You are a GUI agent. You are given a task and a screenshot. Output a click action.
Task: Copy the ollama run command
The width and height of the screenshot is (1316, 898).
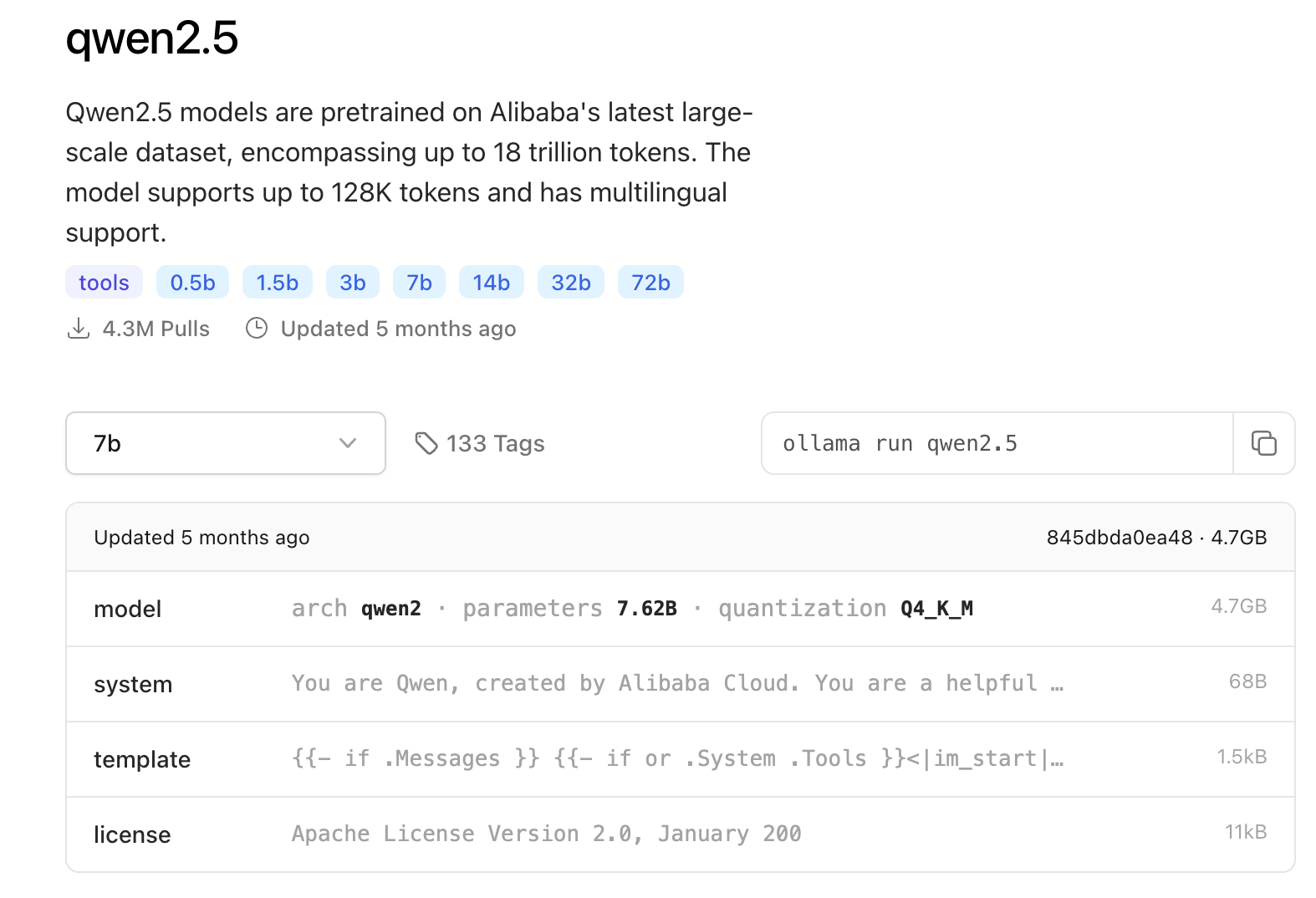[x=1263, y=443]
